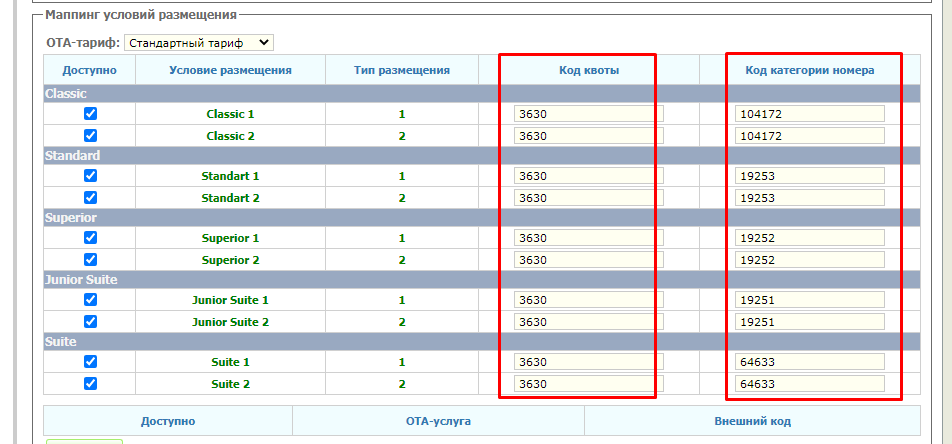Viewport: 952px width, 444px height.
Task: Click room category code 19253 for Standart 1
Action: pos(809,176)
